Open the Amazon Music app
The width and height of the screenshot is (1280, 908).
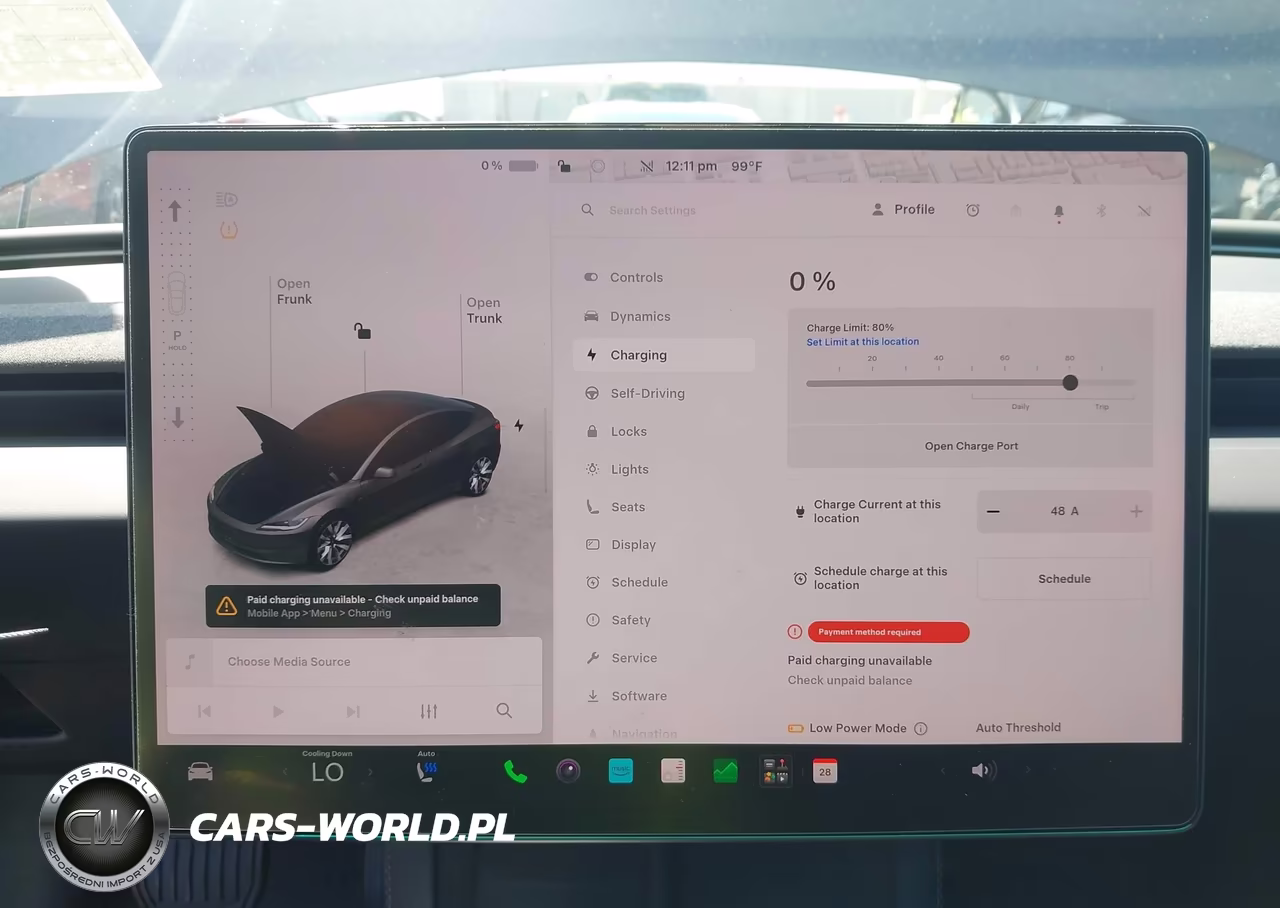[621, 771]
